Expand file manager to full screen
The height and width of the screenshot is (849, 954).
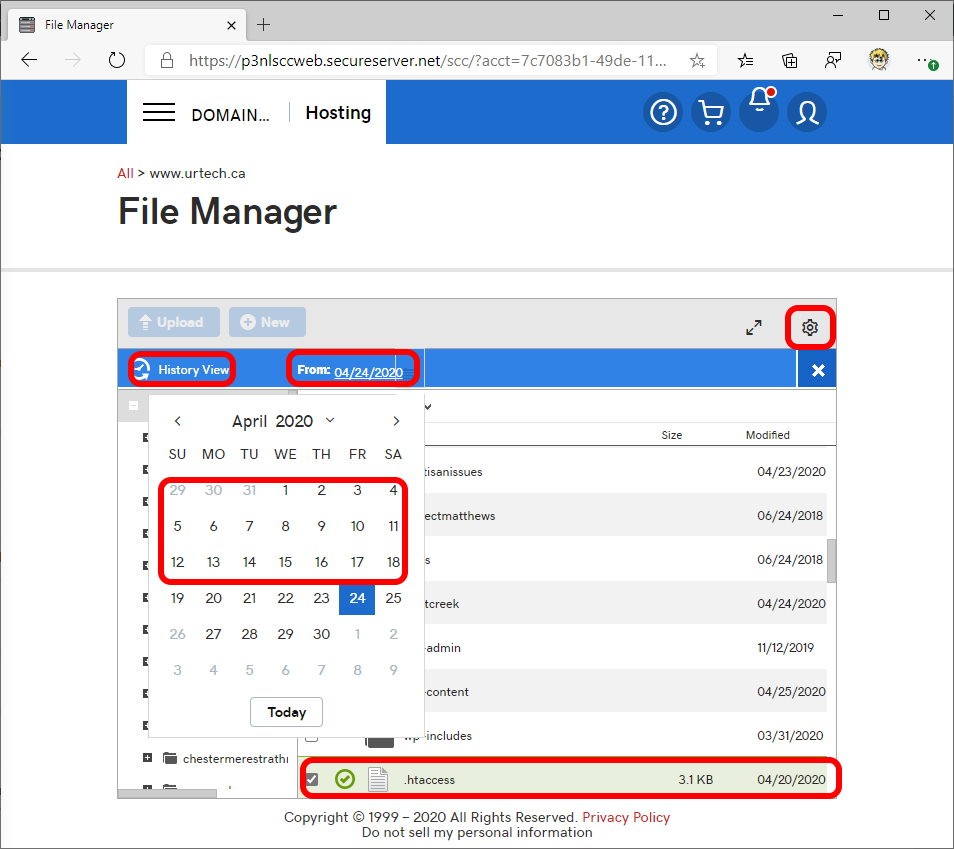click(x=754, y=326)
